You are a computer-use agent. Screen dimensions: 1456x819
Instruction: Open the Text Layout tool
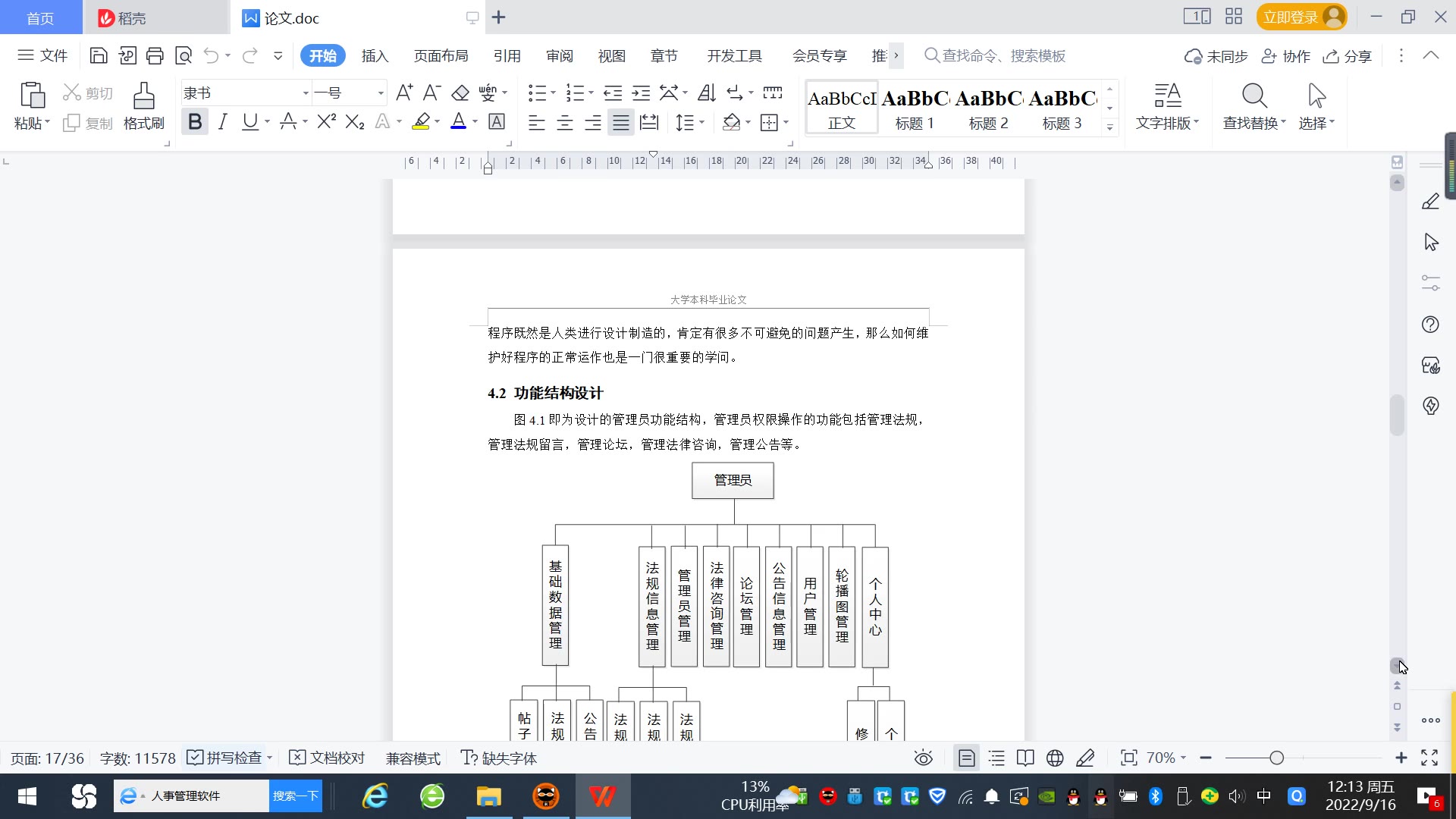click(1168, 106)
